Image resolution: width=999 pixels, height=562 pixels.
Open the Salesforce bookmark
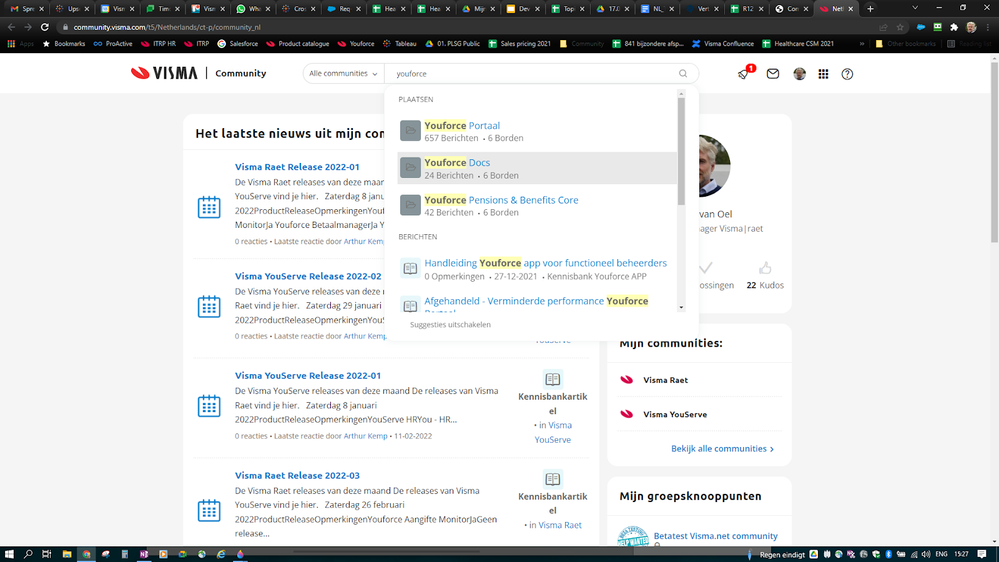pos(238,44)
